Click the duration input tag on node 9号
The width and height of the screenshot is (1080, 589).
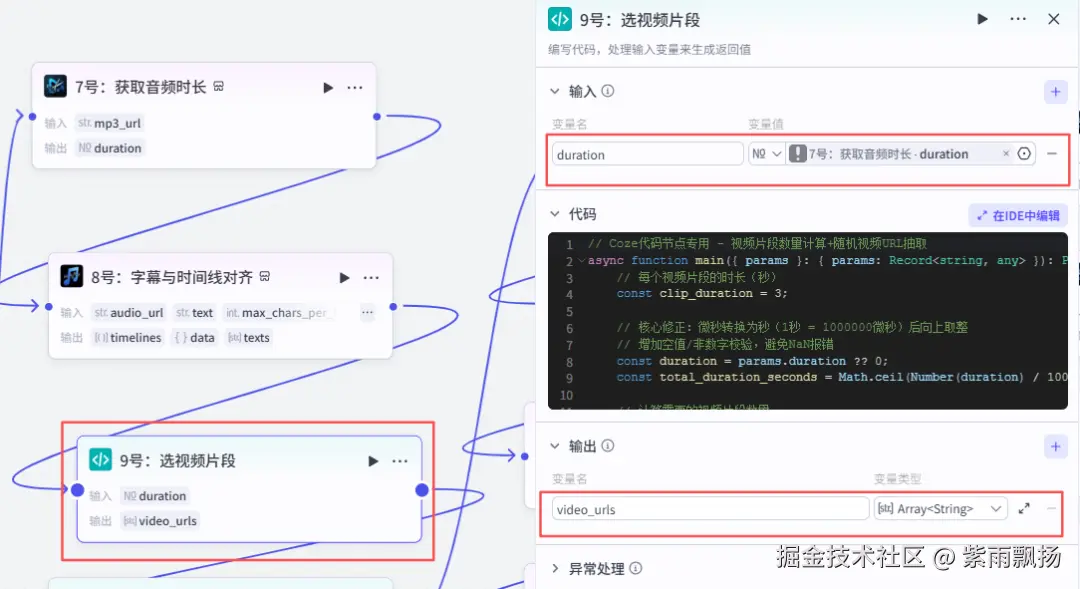pyautogui.click(x=155, y=496)
